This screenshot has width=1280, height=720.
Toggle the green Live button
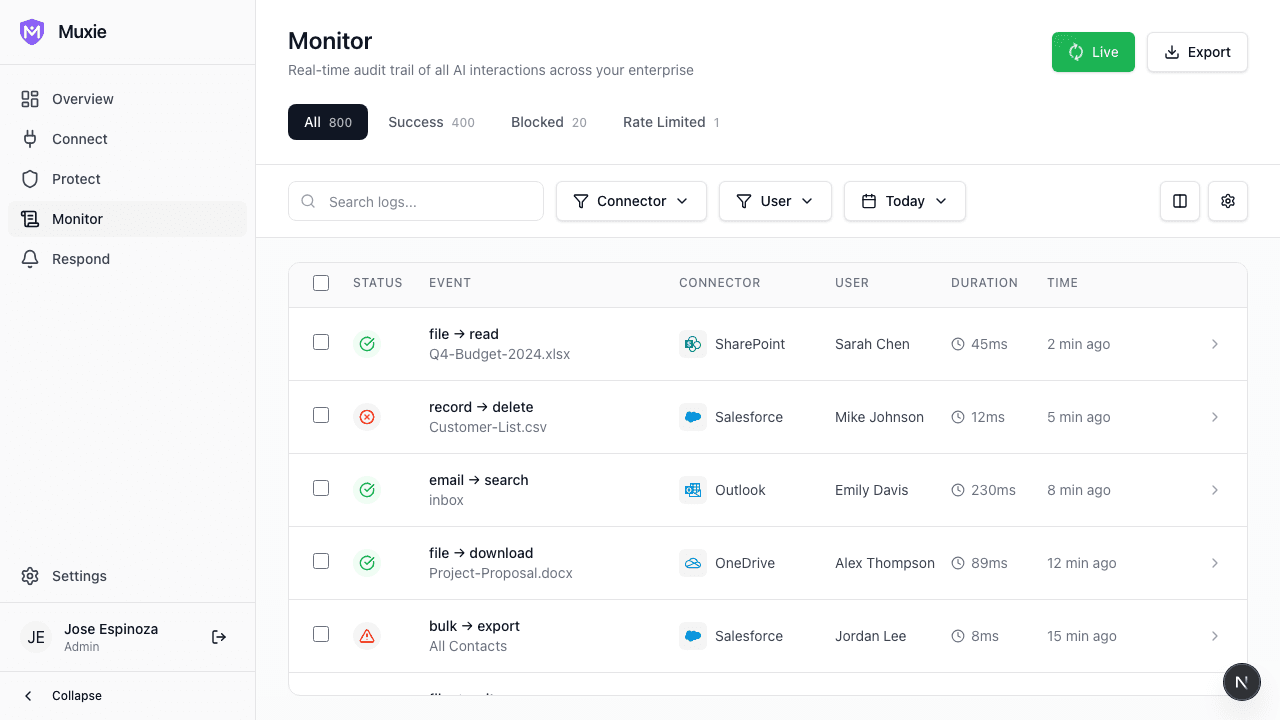[x=1093, y=52]
